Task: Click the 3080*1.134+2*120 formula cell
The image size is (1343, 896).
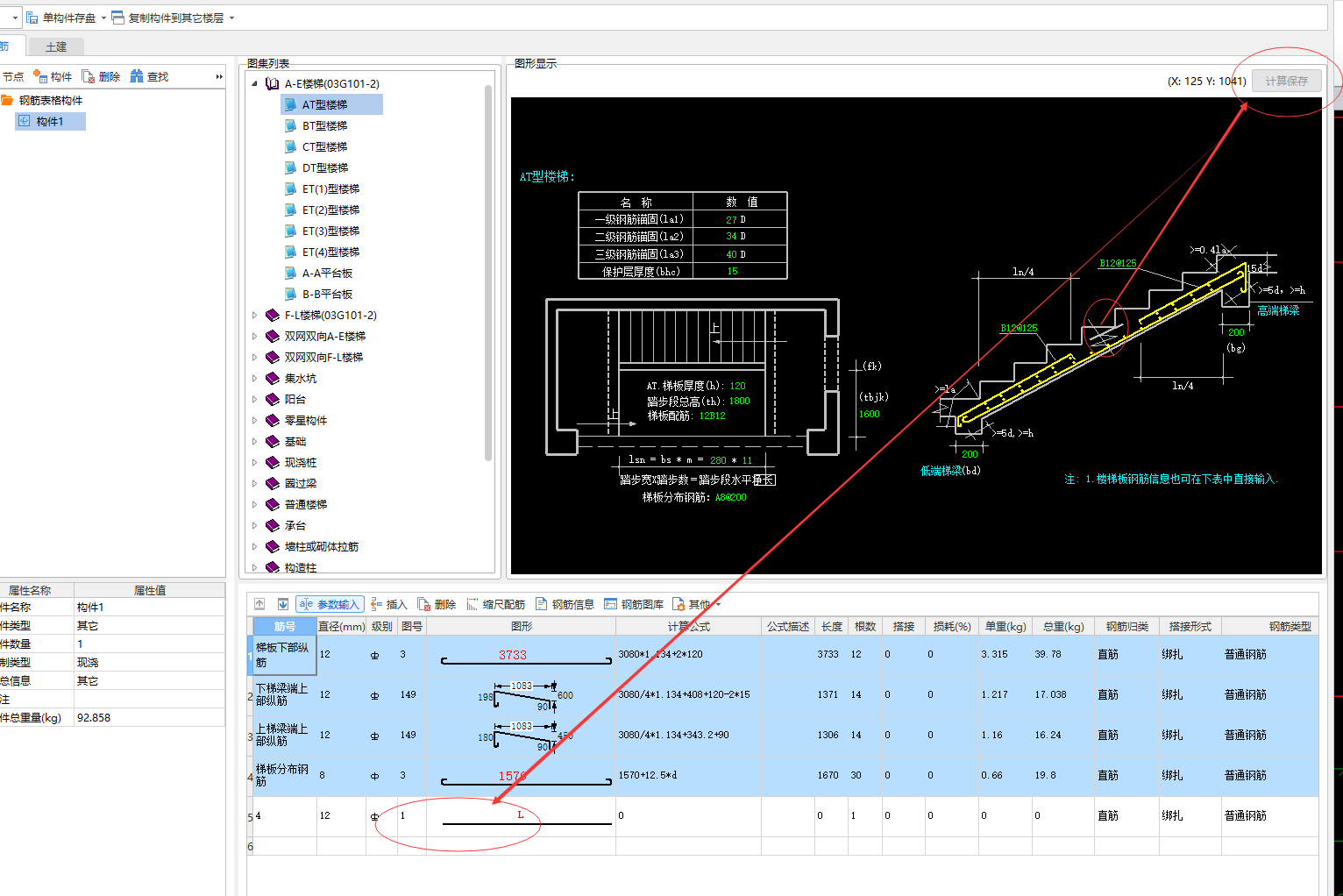Action: 688,655
